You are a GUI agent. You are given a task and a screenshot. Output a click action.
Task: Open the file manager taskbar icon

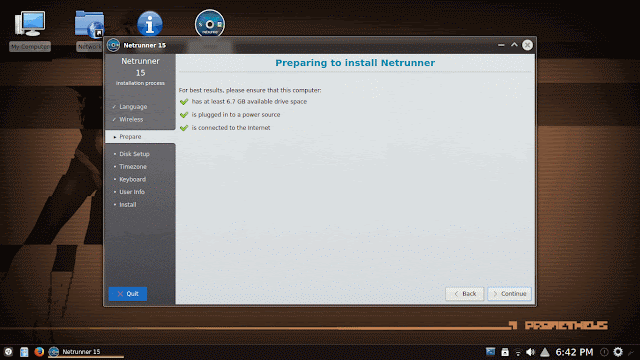tap(24, 352)
